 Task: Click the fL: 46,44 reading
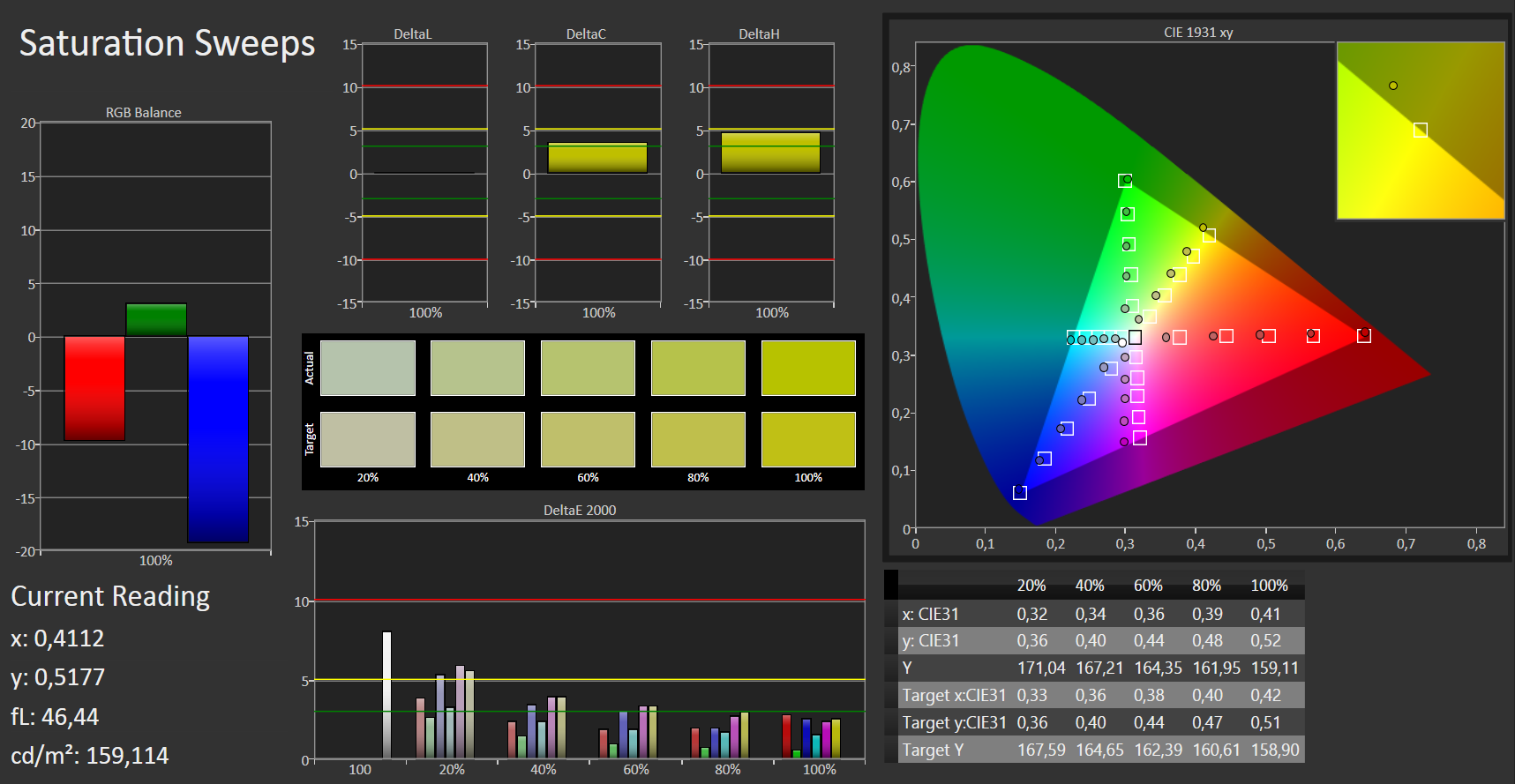tap(55, 717)
